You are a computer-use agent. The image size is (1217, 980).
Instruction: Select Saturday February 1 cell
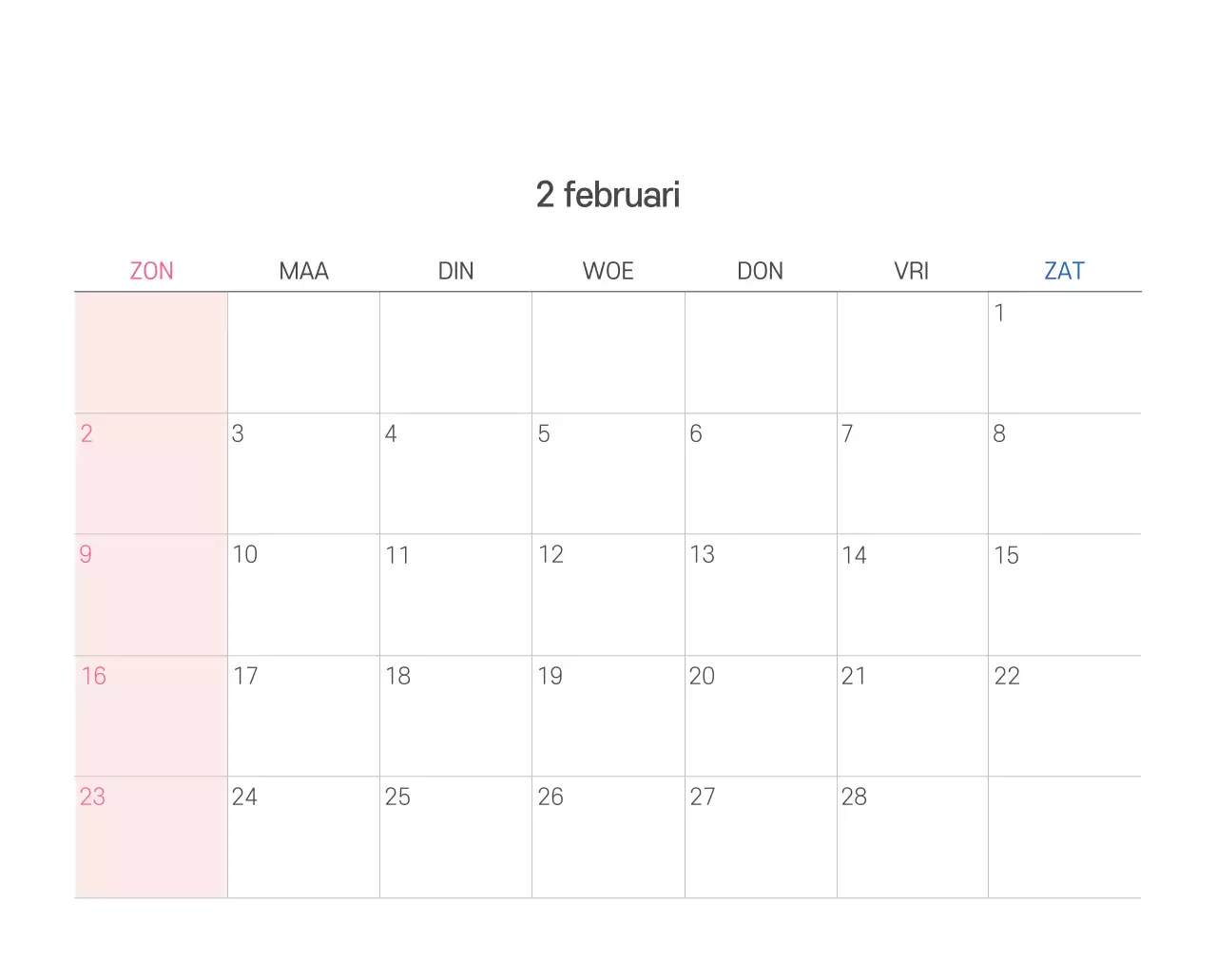[x=1064, y=352]
